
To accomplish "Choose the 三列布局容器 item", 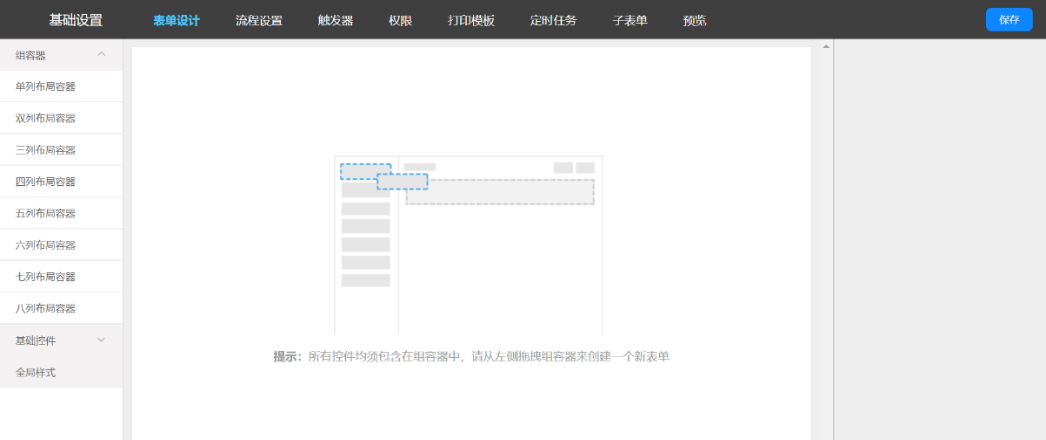I will (46, 150).
